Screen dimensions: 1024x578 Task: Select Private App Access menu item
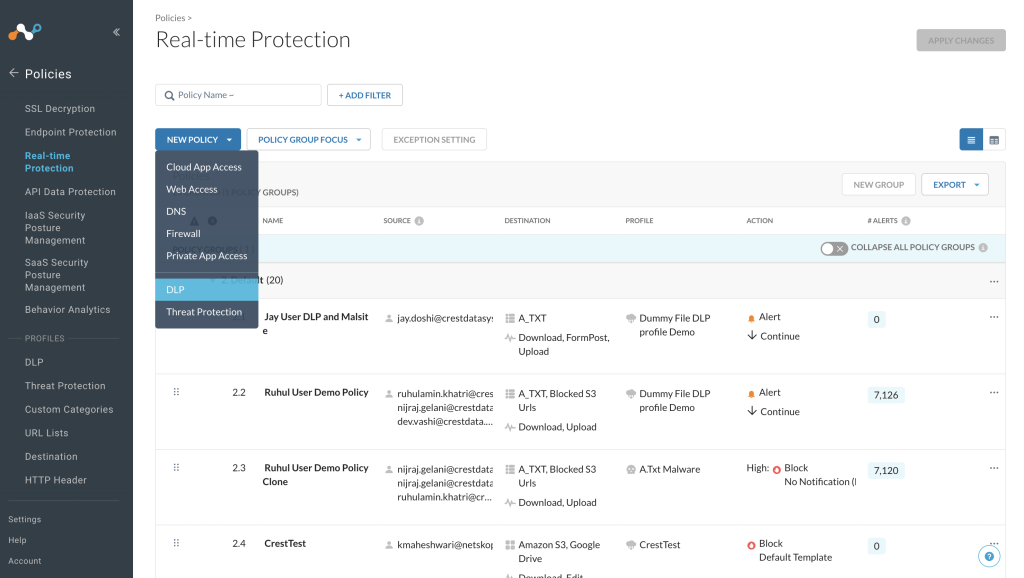(x=206, y=256)
